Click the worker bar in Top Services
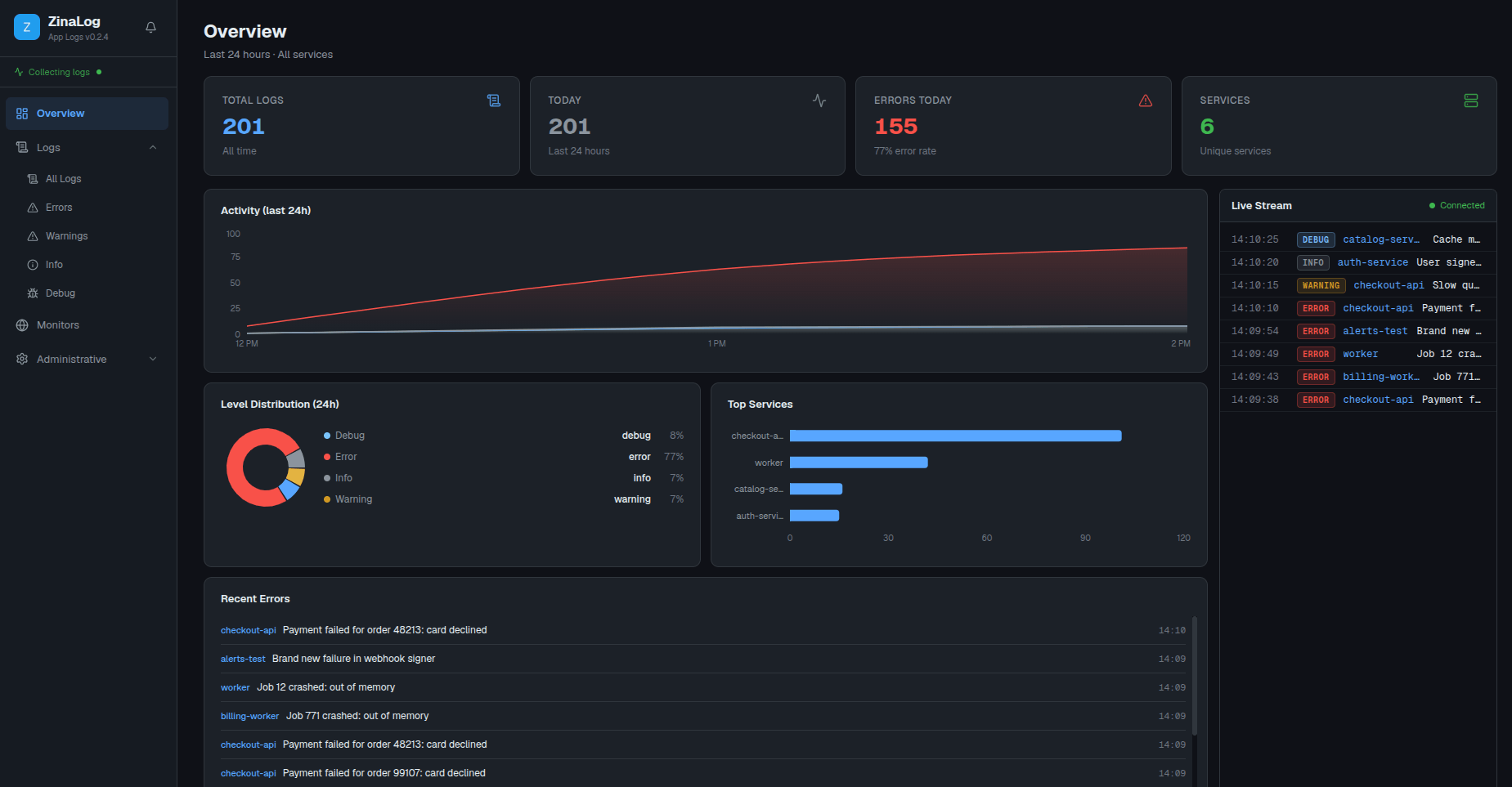 (859, 463)
